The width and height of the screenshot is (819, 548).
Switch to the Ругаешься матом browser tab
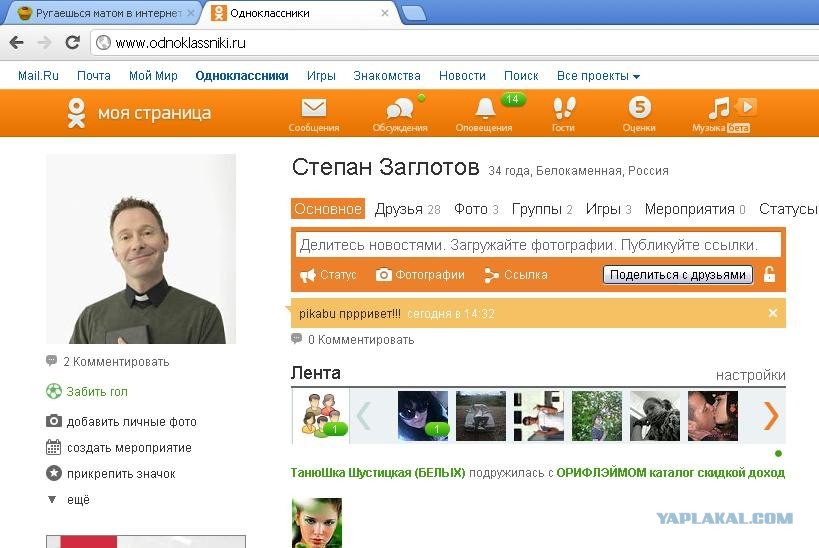tap(102, 13)
